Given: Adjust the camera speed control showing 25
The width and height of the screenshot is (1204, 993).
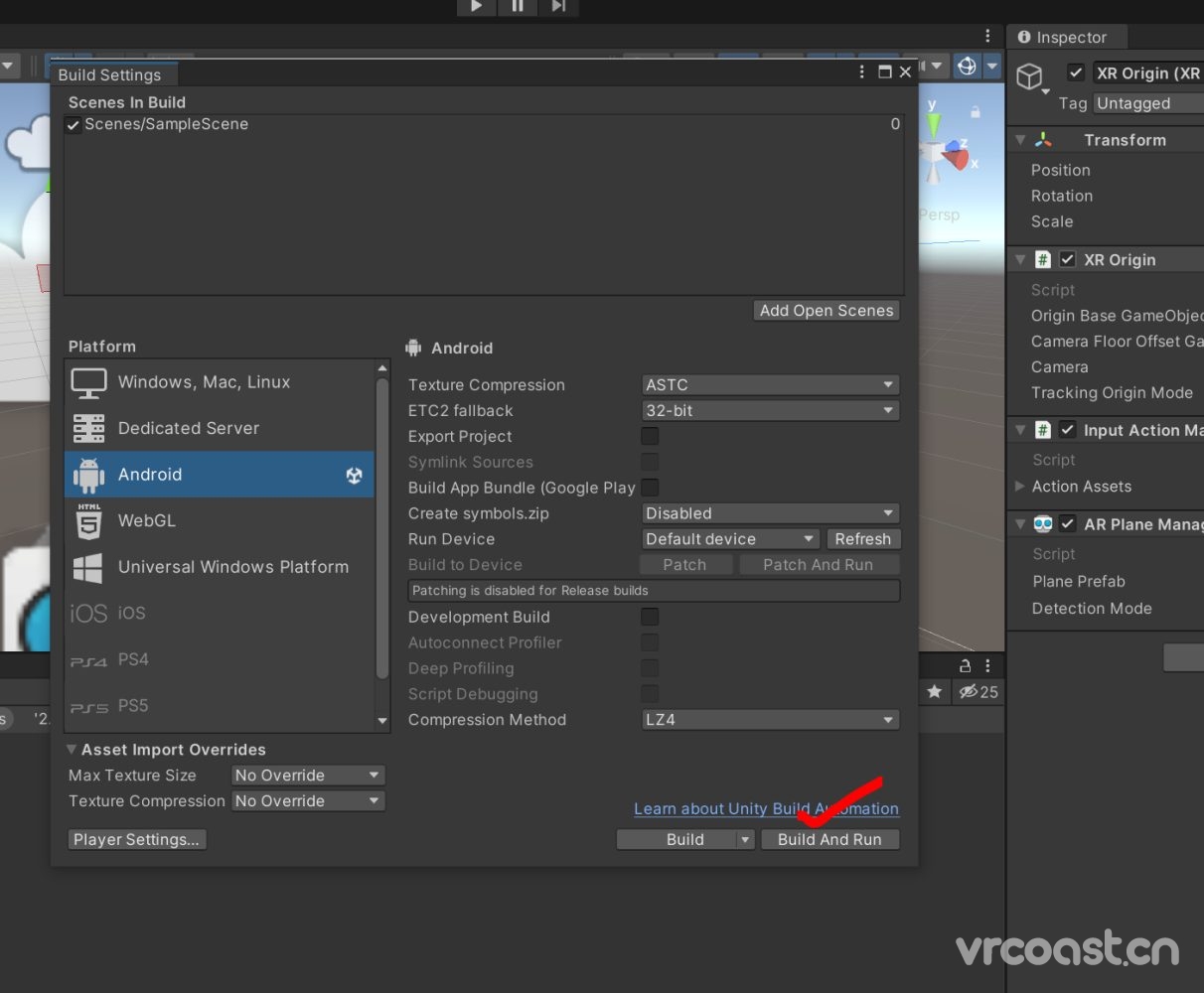Looking at the screenshot, I should click(x=978, y=692).
